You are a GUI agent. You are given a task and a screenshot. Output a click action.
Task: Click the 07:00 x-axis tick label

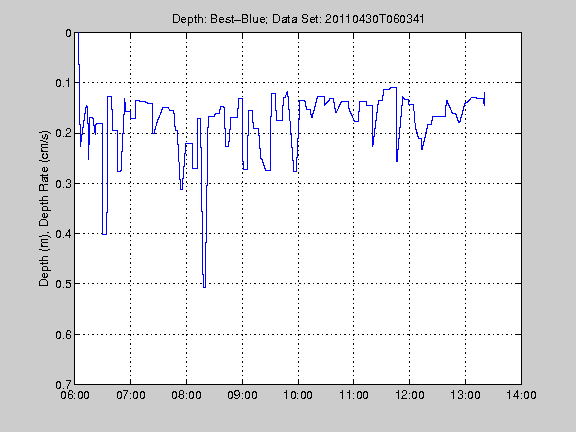coord(130,395)
